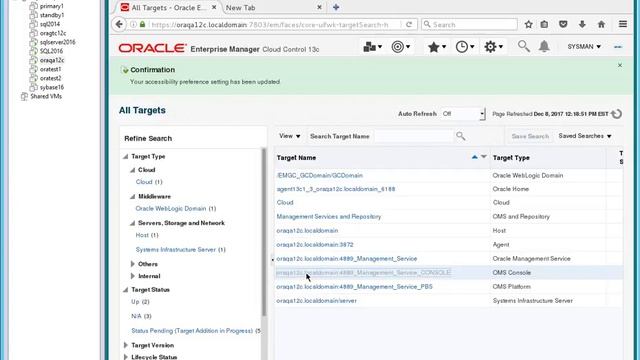Click the browser Search box
The height and width of the screenshot is (360, 640).
click(x=469, y=24)
